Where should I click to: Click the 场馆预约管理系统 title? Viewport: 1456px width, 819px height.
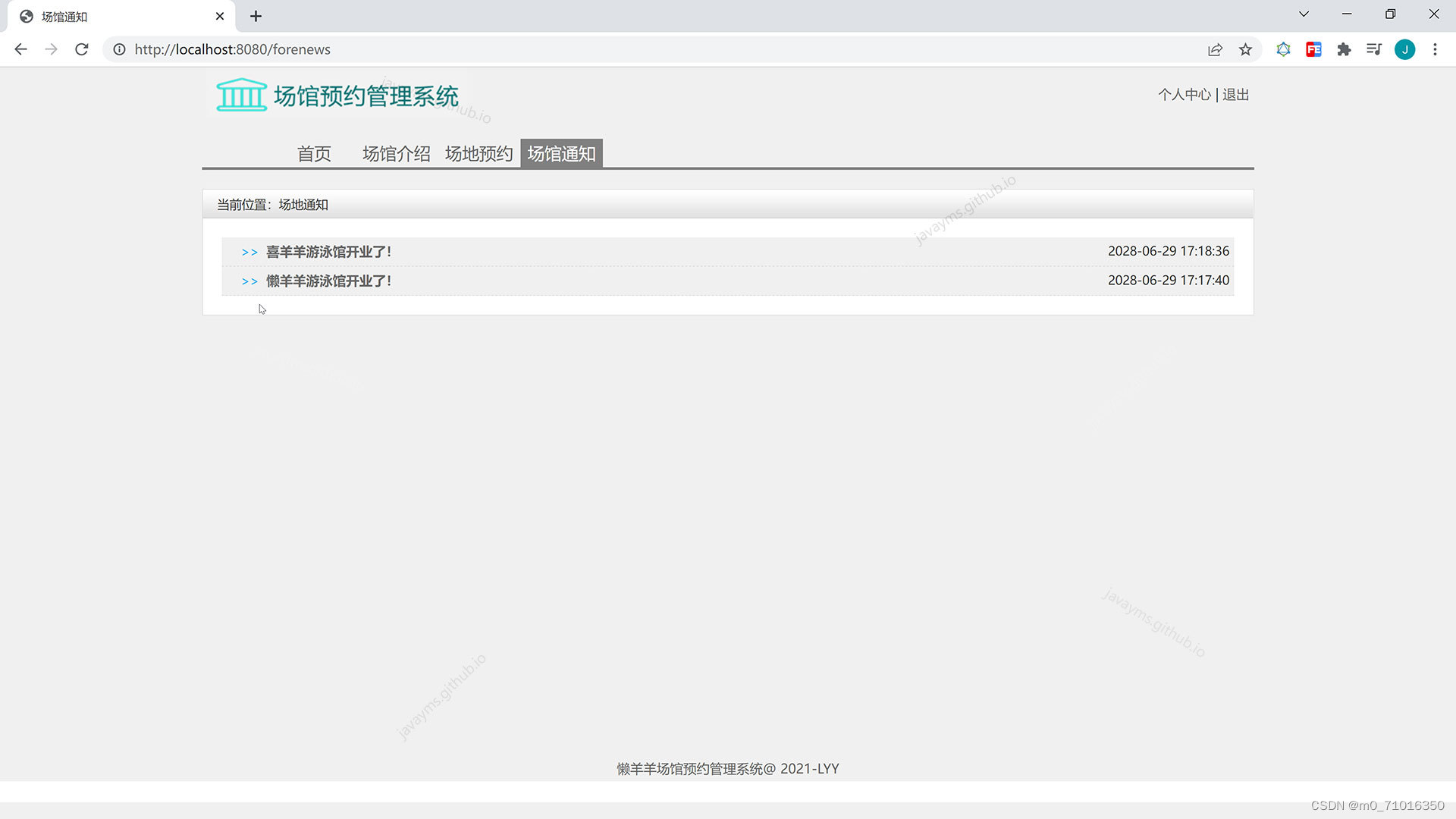[x=366, y=96]
